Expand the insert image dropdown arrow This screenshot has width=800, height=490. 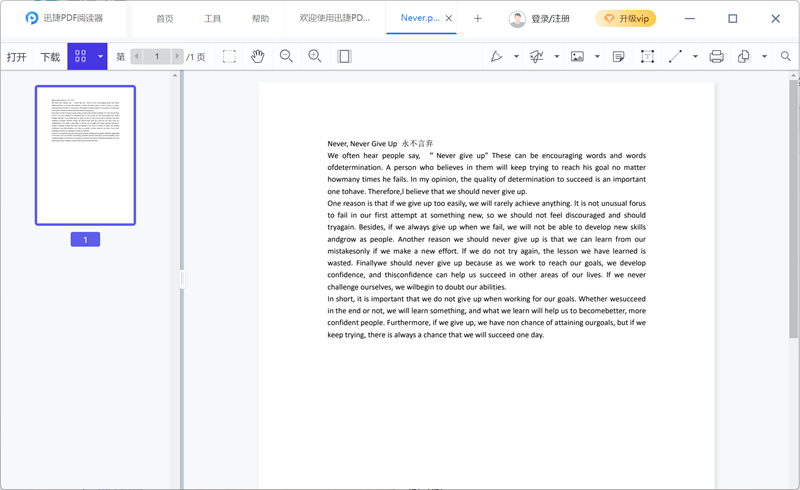(x=597, y=57)
